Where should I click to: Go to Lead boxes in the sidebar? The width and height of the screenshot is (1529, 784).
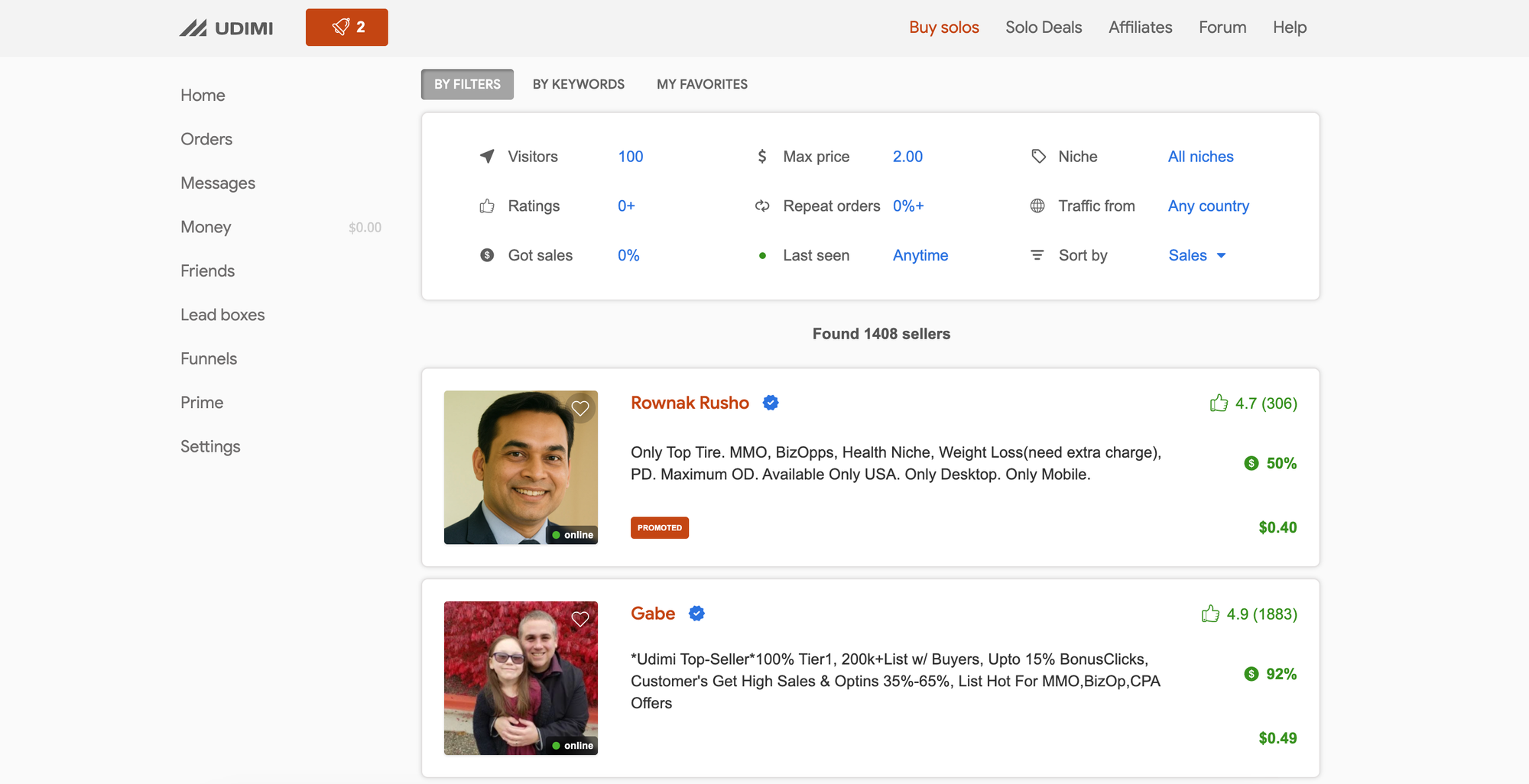(222, 315)
